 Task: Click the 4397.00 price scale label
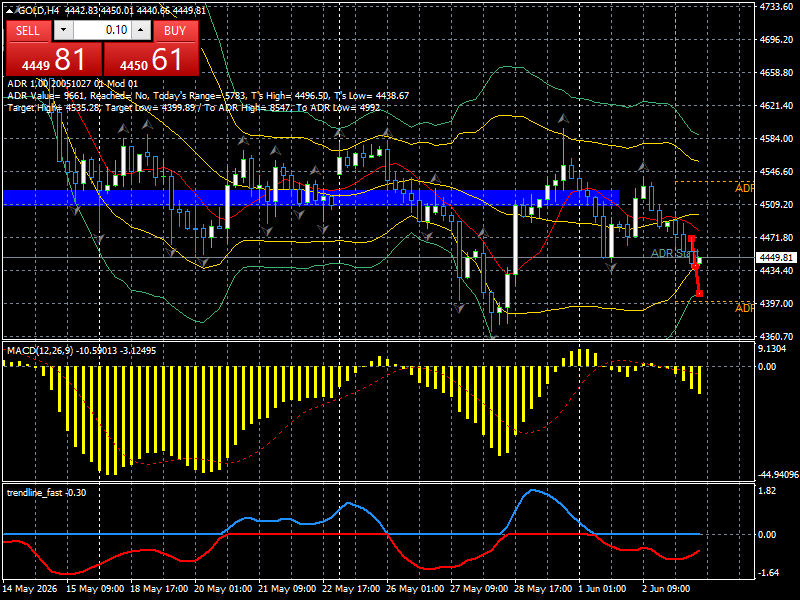point(777,304)
